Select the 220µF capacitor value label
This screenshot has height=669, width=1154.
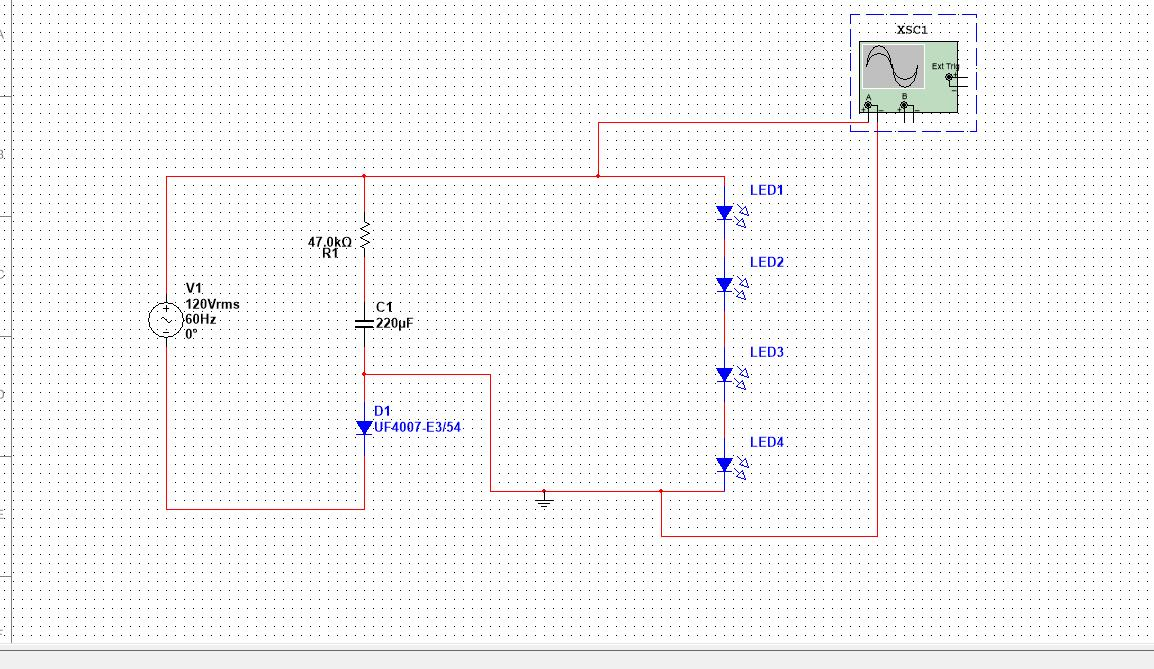pyautogui.click(x=395, y=323)
